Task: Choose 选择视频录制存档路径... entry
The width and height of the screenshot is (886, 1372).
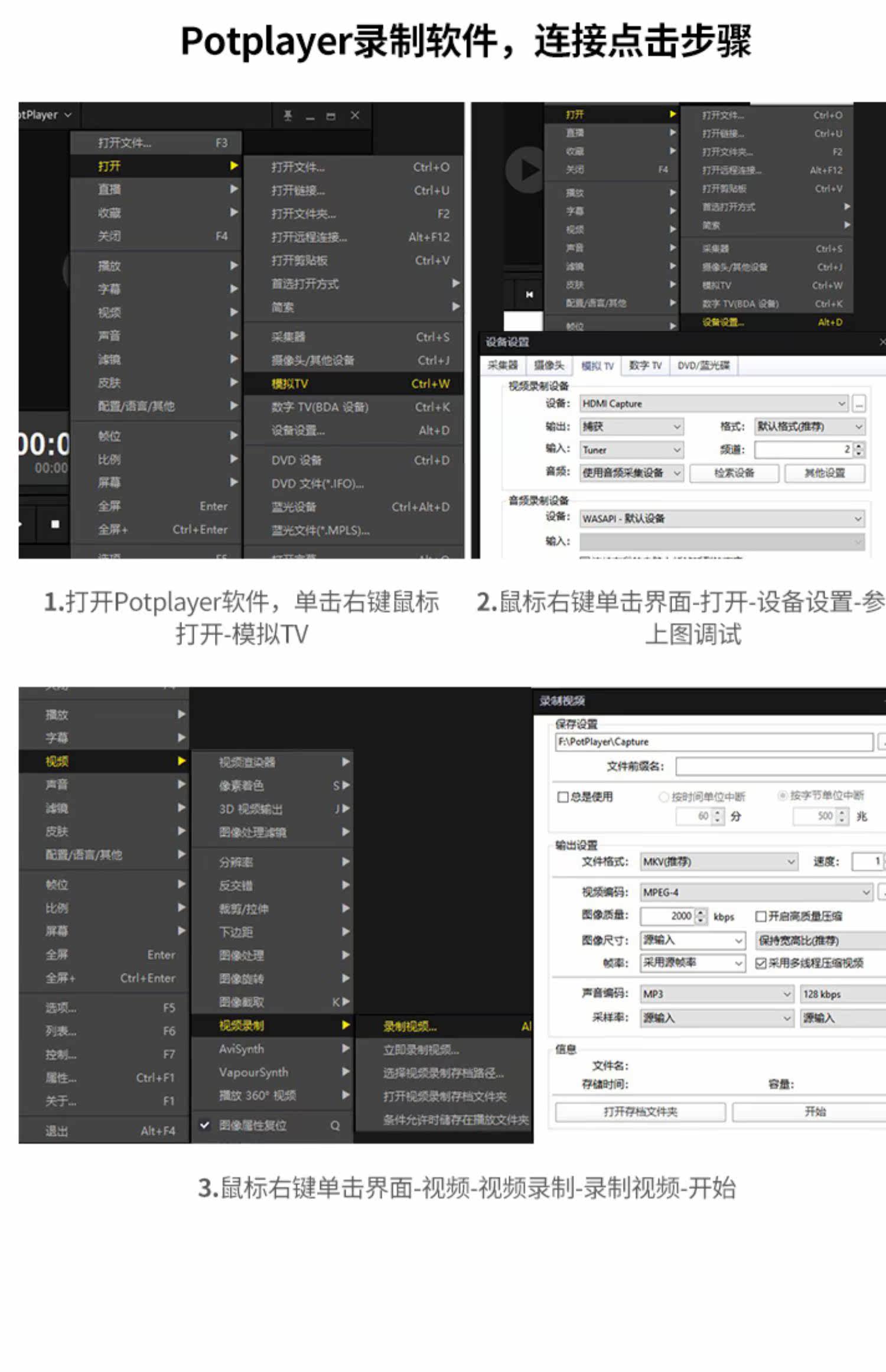Action: pyautogui.click(x=444, y=1073)
